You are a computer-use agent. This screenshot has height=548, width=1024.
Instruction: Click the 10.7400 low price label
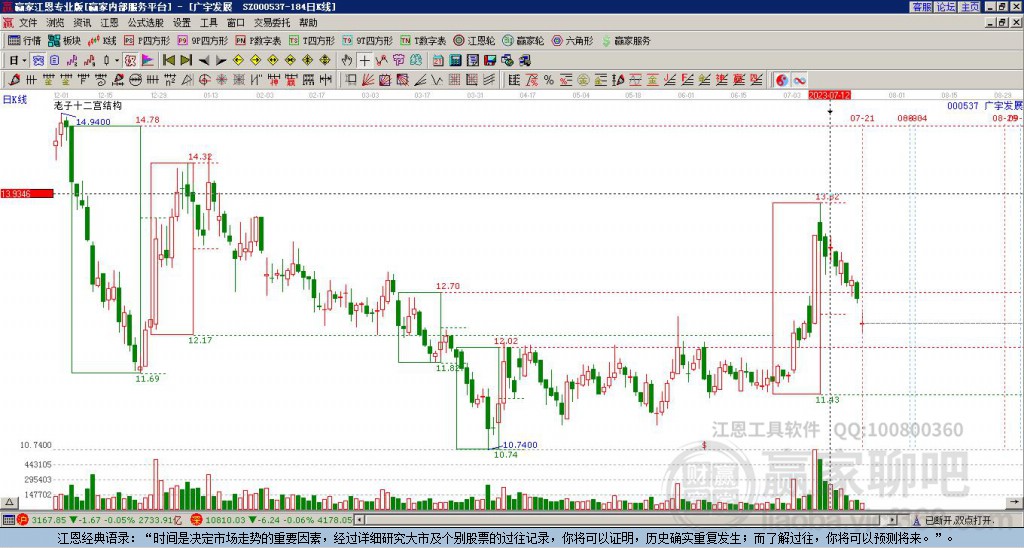[x=520, y=445]
